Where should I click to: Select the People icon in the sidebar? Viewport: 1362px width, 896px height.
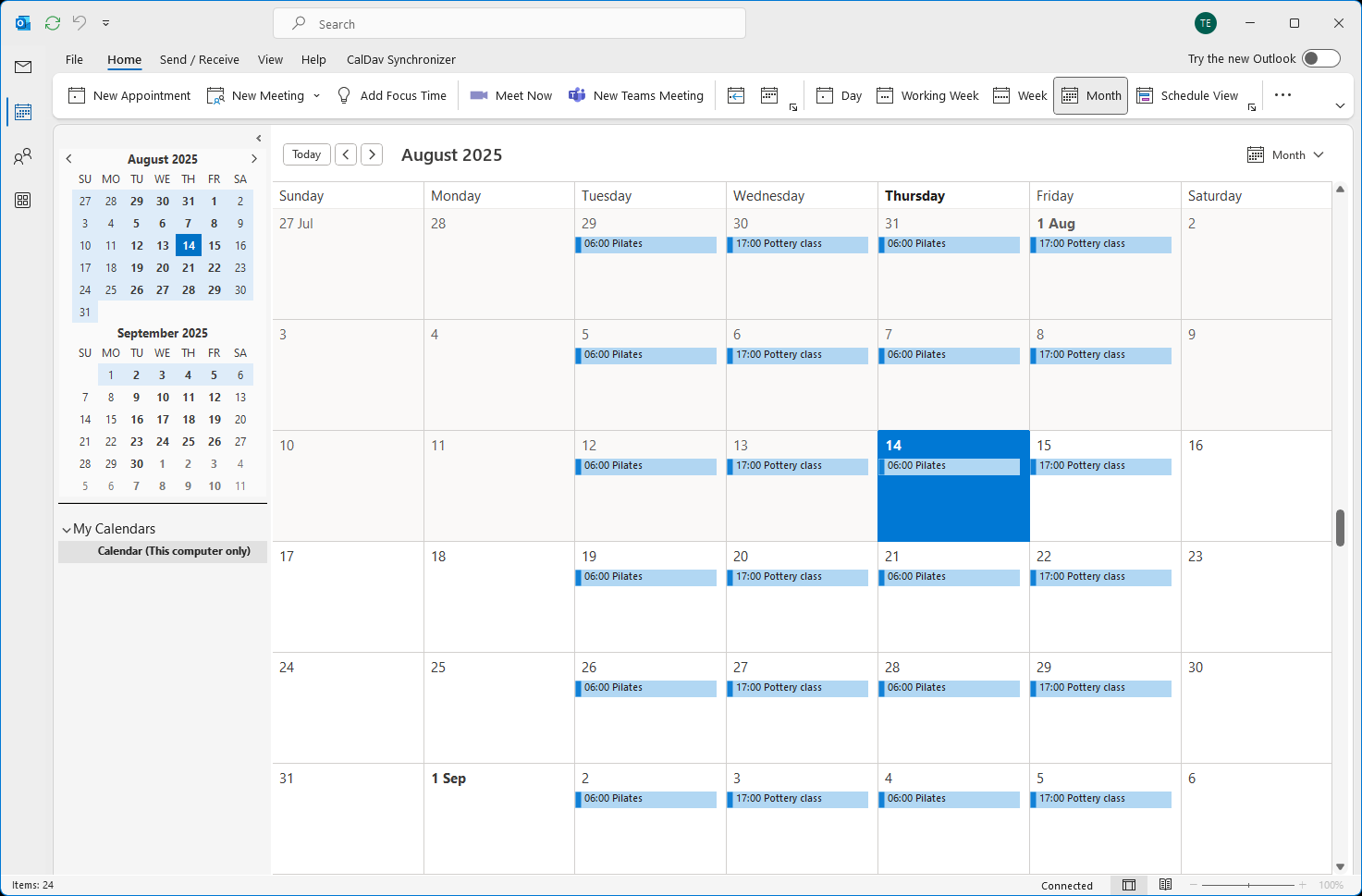click(x=22, y=156)
